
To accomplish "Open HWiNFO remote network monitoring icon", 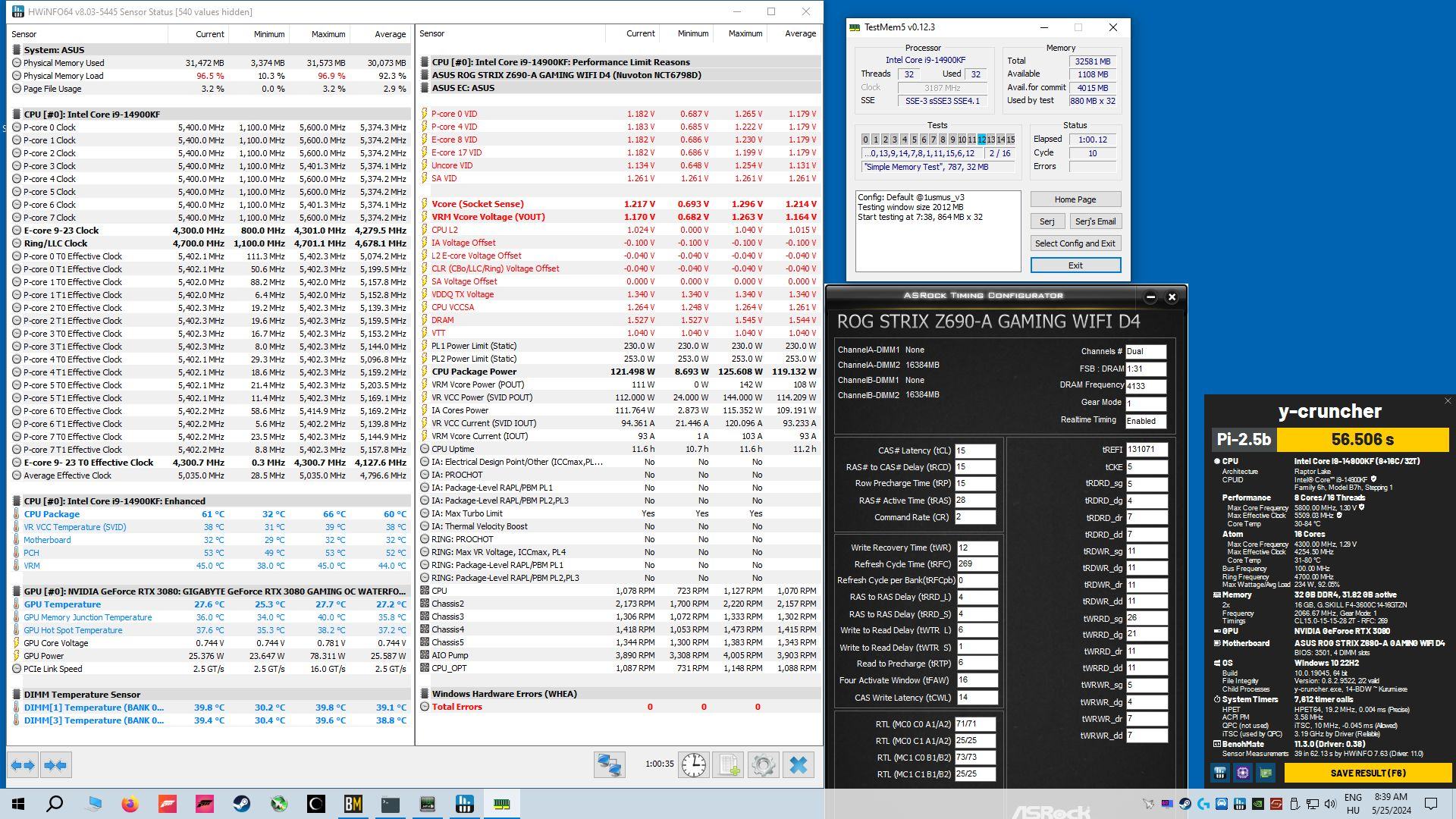I will click(609, 765).
